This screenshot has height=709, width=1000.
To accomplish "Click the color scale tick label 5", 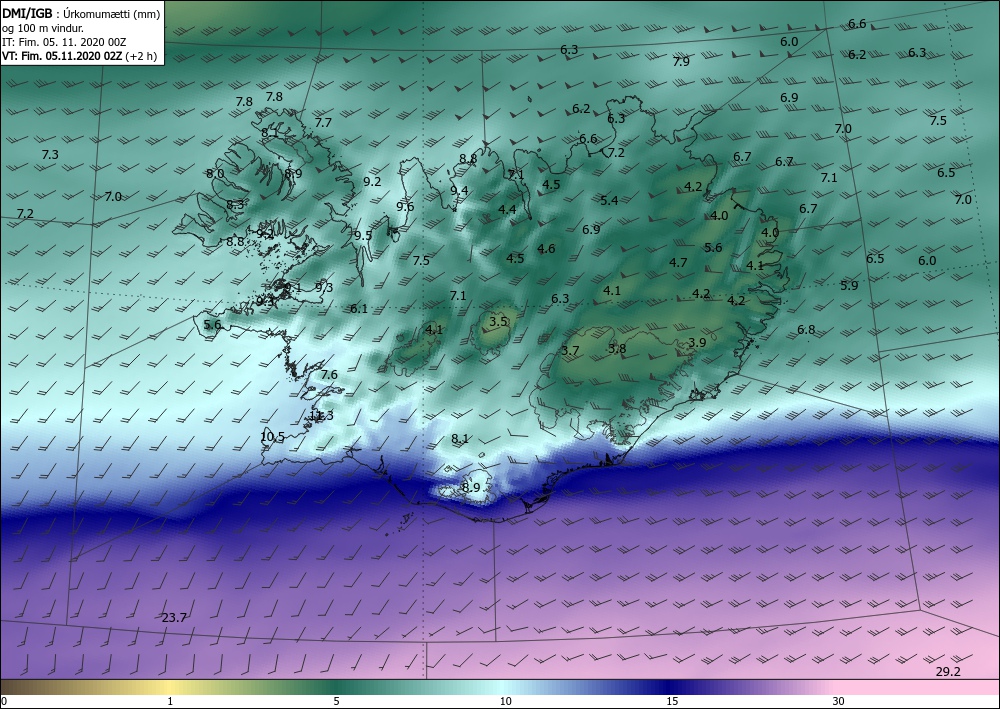I will pyautogui.click(x=336, y=702).
